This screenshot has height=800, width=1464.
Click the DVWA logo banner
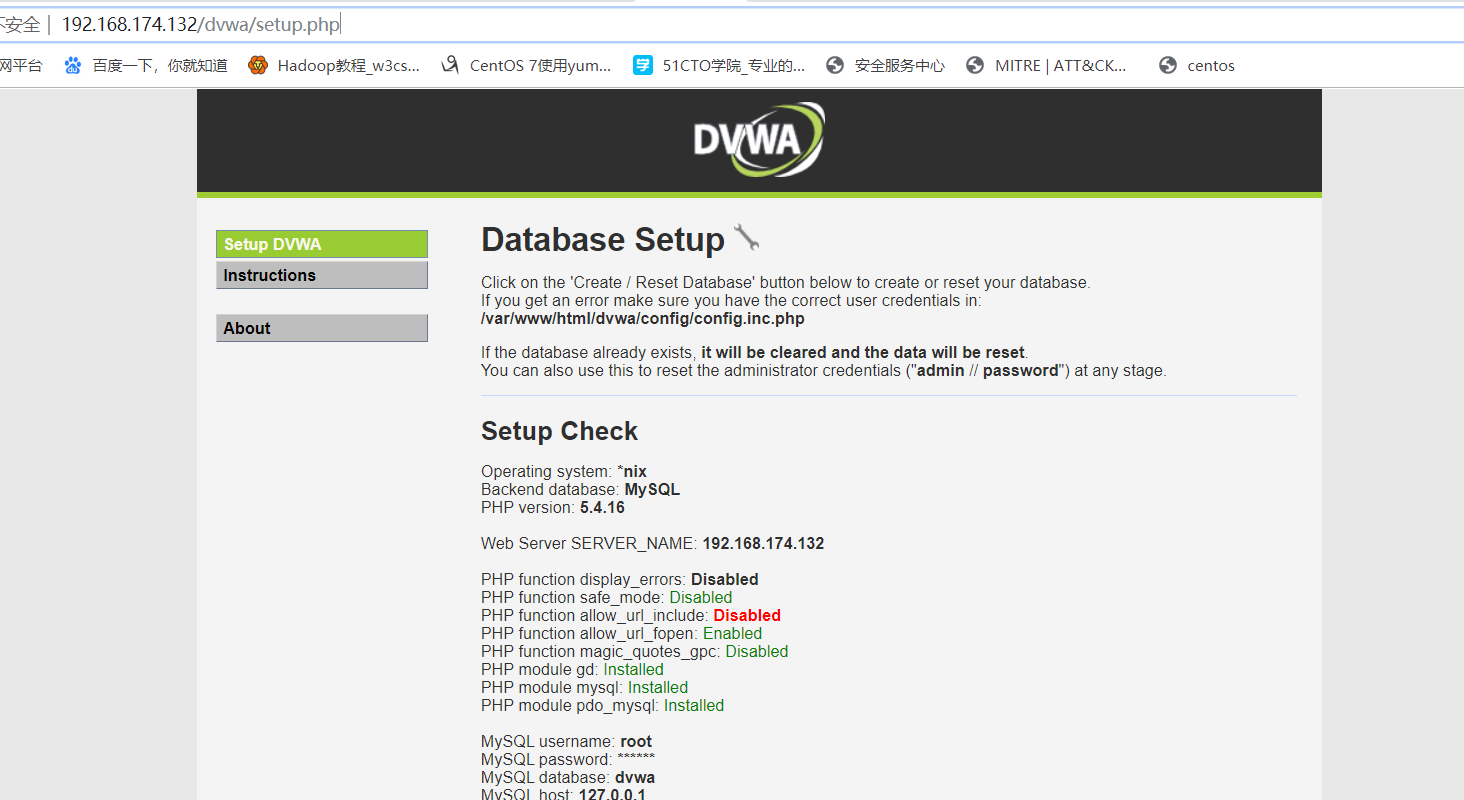click(x=758, y=139)
